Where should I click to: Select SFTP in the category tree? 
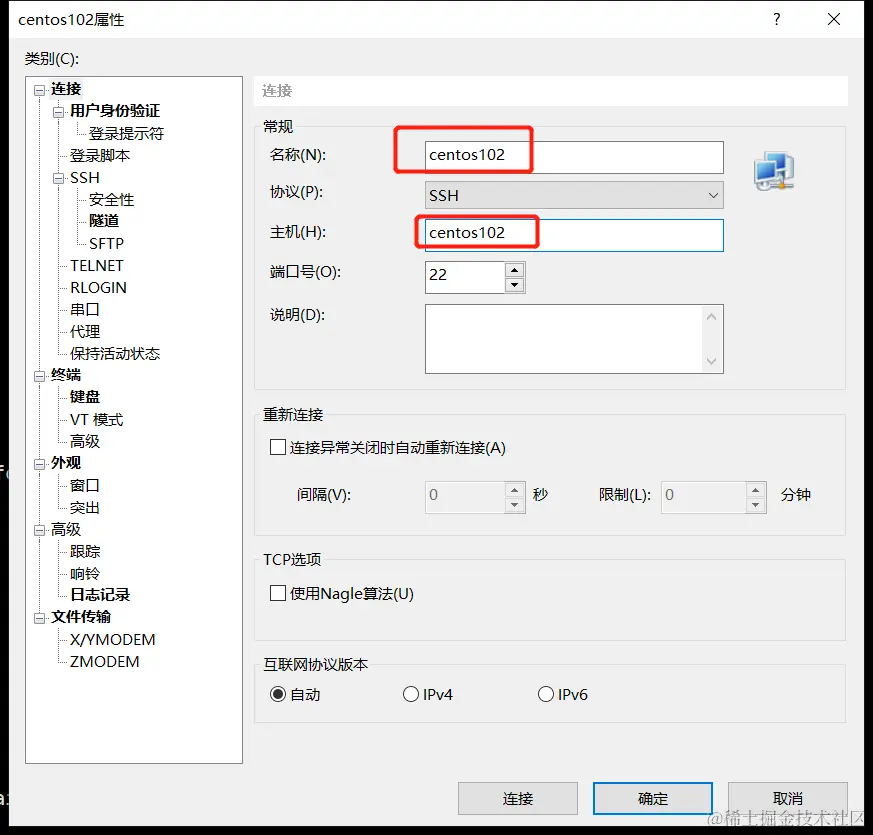point(106,243)
